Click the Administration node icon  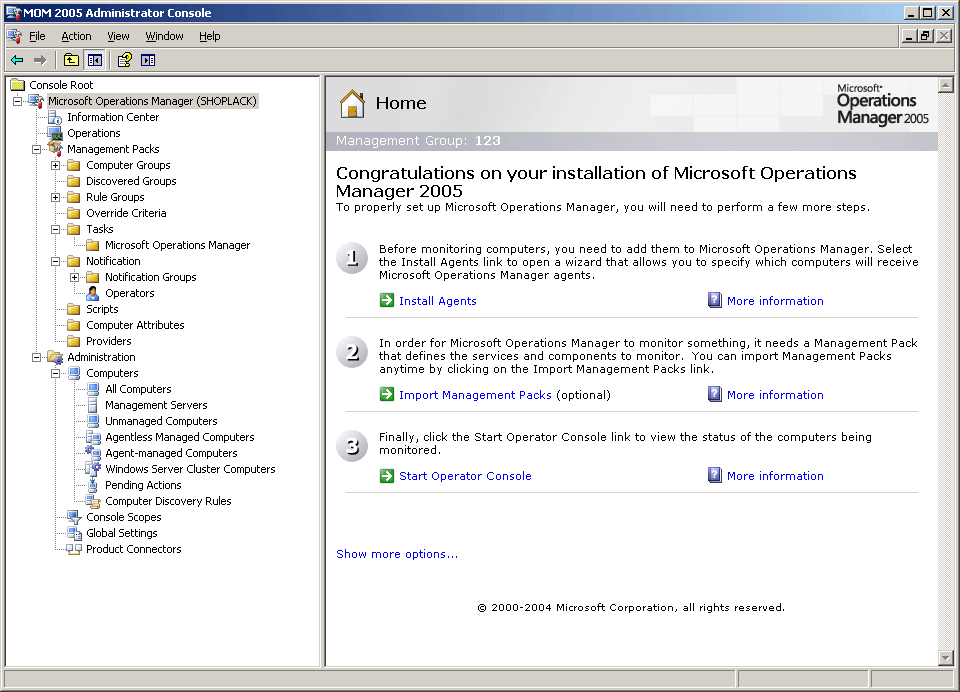[x=55, y=357]
